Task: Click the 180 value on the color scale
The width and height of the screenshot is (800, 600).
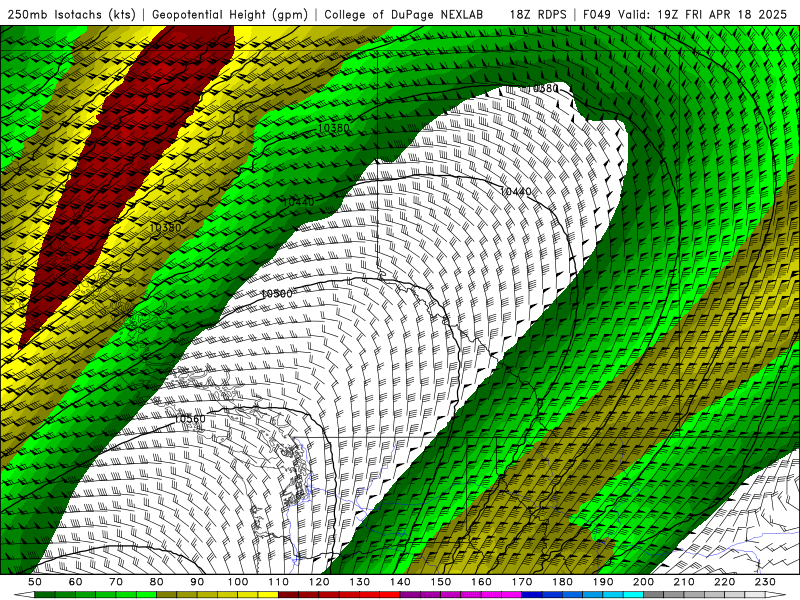Action: pos(562,582)
